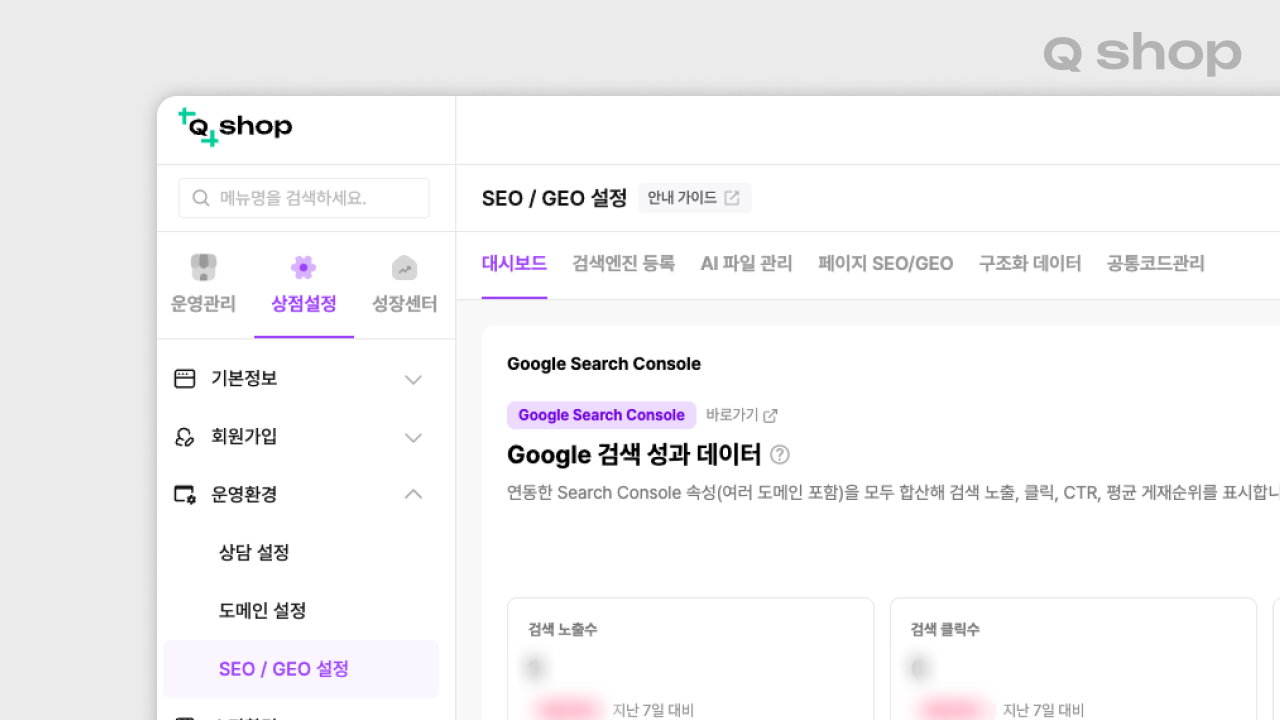The width and height of the screenshot is (1280, 720).
Task: Expand the 회원가입 menu chevron
Action: (x=413, y=438)
